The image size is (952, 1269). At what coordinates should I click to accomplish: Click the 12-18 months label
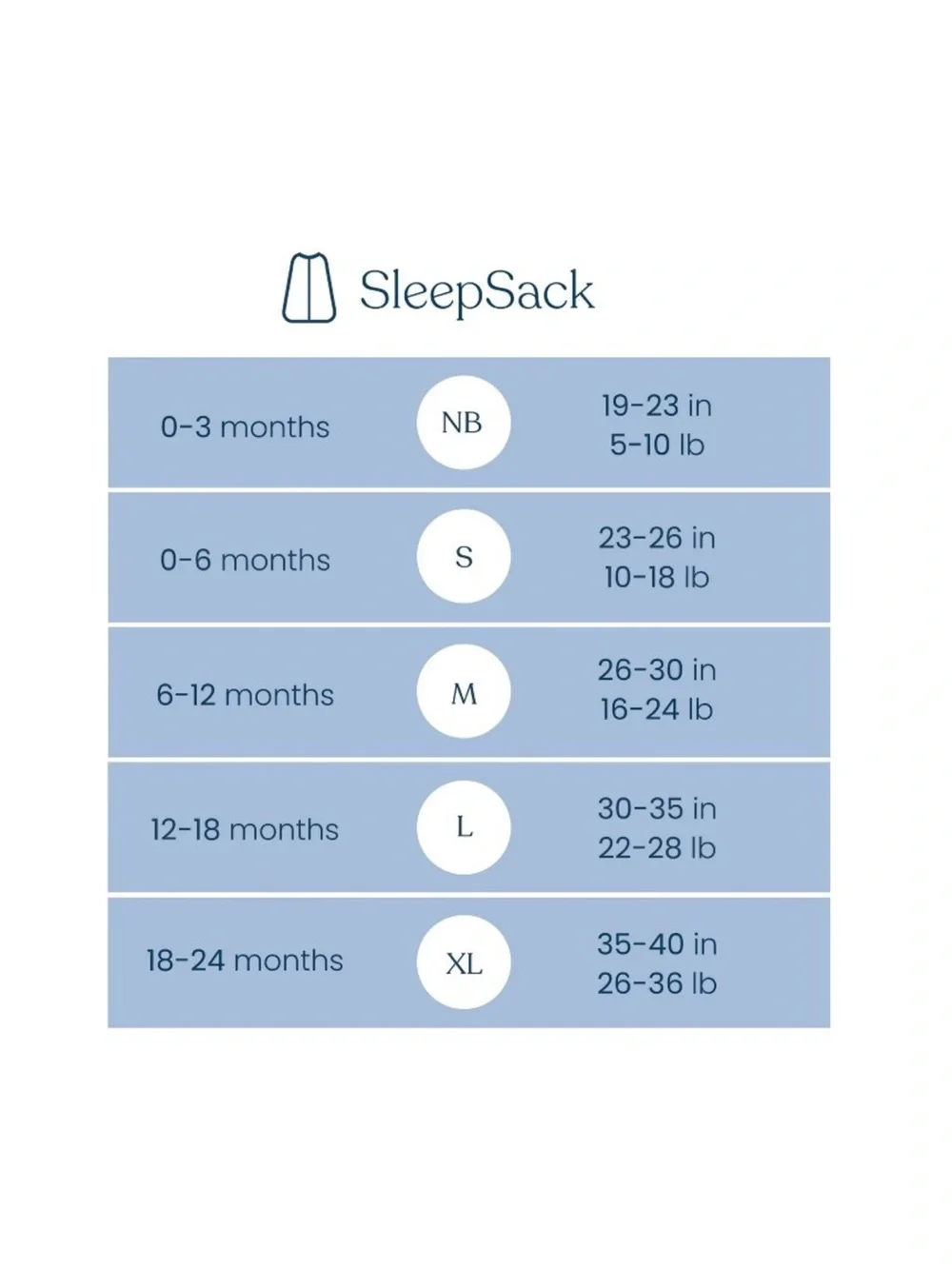(x=245, y=829)
